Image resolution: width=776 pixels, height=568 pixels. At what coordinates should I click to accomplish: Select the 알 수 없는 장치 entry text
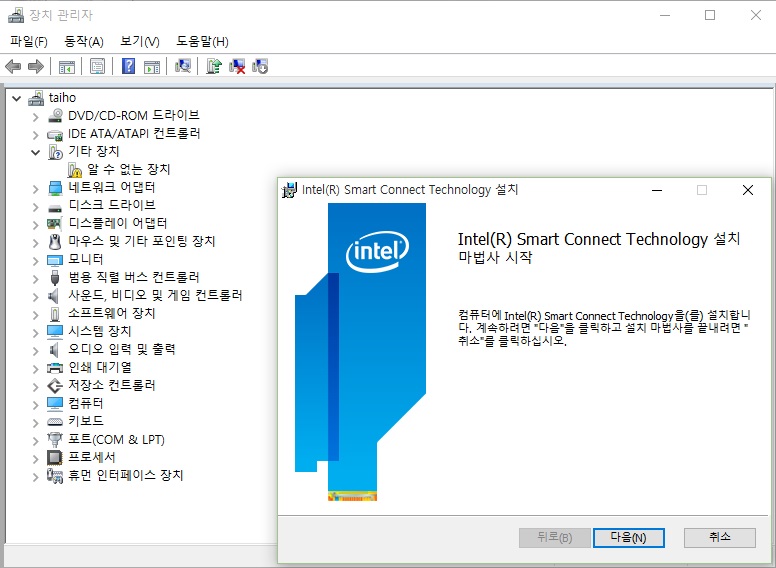[129, 170]
